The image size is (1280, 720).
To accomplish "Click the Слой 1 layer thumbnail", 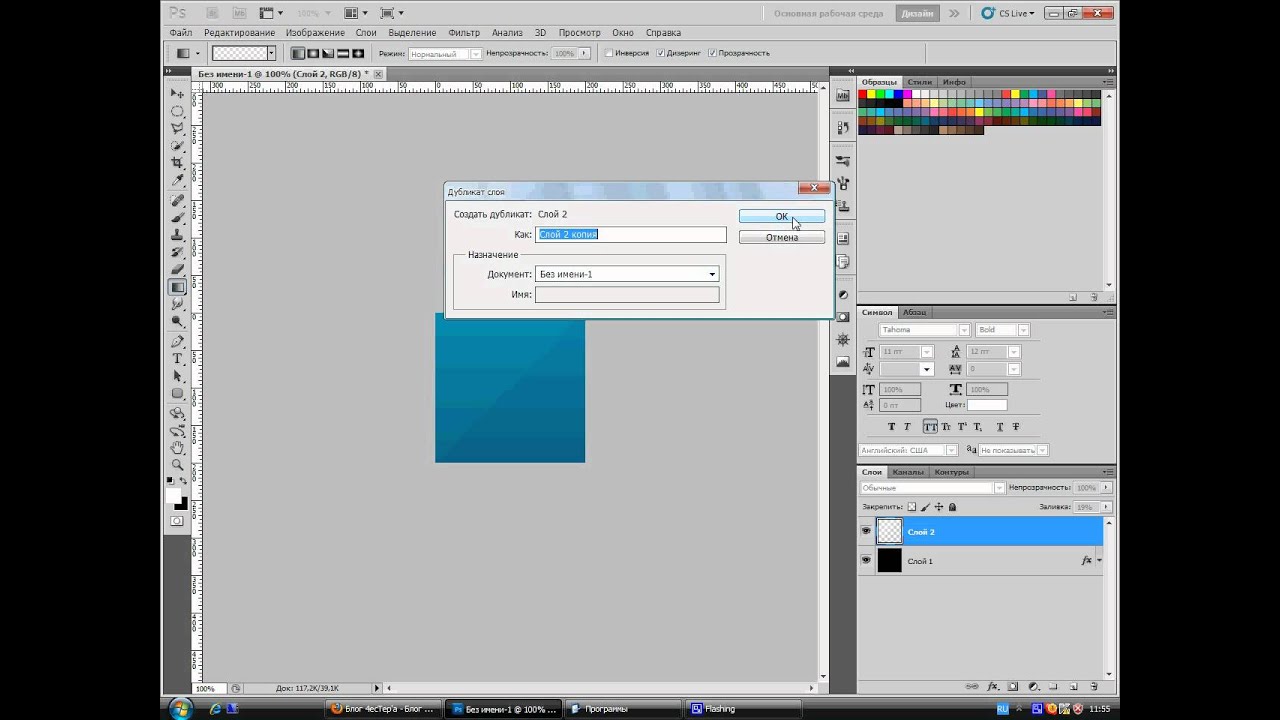I will pyautogui.click(x=889, y=561).
